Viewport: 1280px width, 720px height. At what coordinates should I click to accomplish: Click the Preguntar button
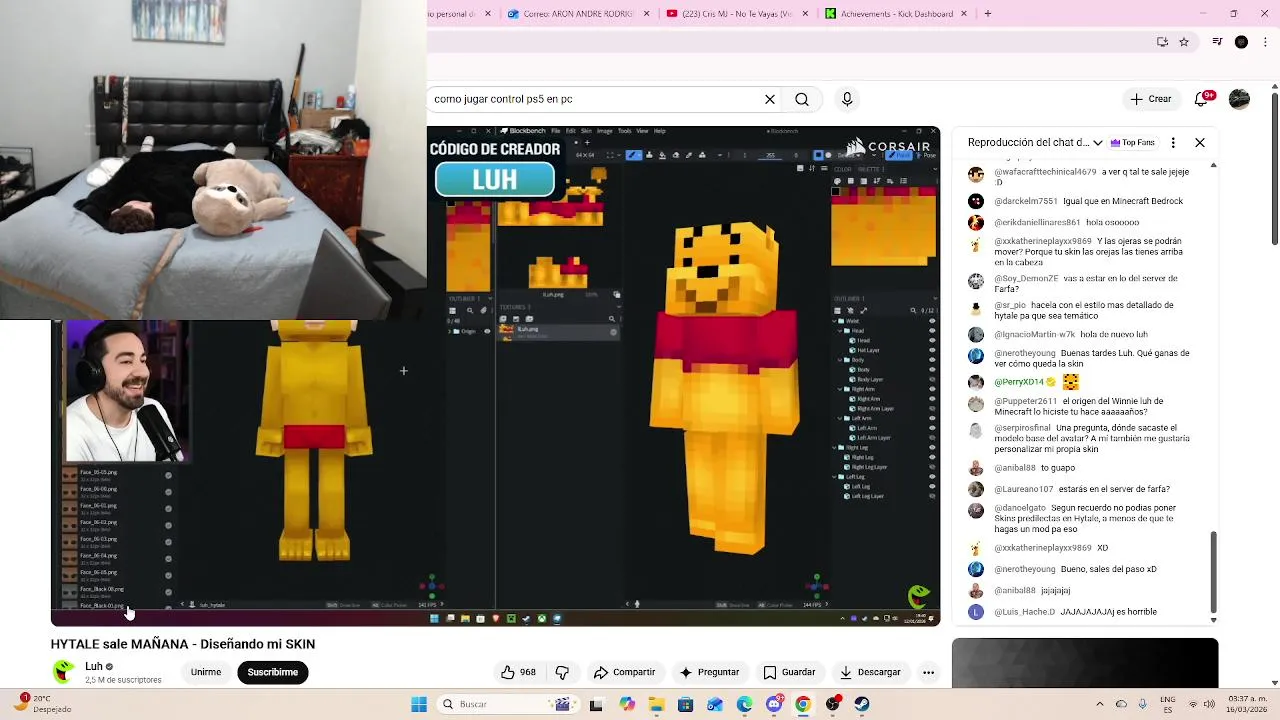click(709, 672)
